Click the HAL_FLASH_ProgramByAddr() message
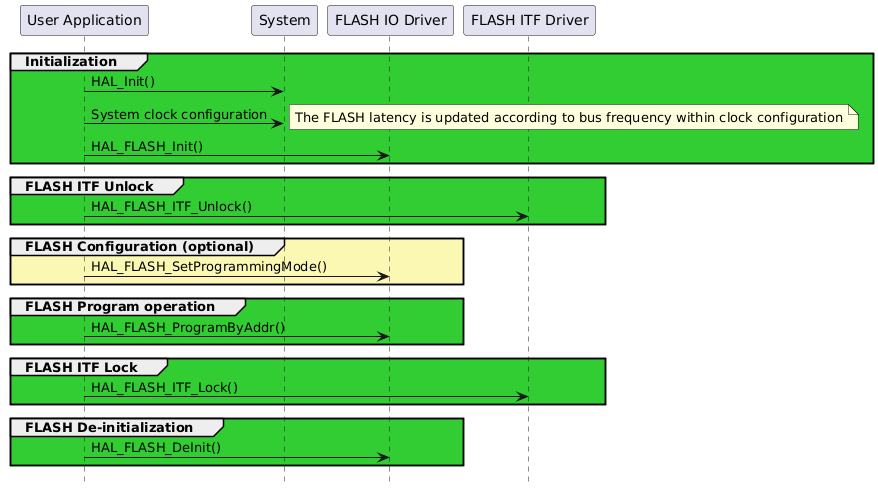Image resolution: width=878 pixels, height=488 pixels. click(188, 327)
